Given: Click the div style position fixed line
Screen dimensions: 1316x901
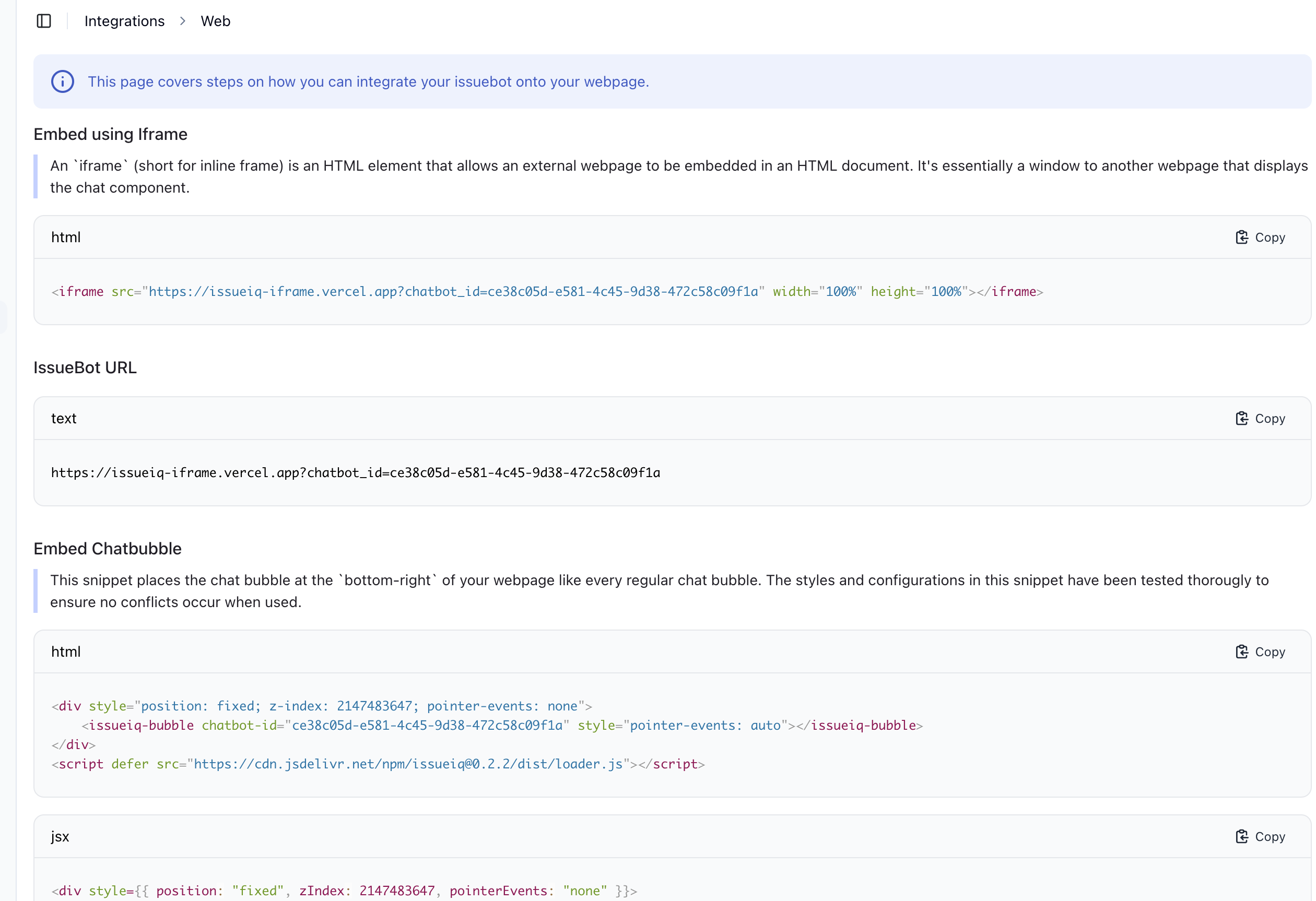Looking at the screenshot, I should [x=322, y=706].
